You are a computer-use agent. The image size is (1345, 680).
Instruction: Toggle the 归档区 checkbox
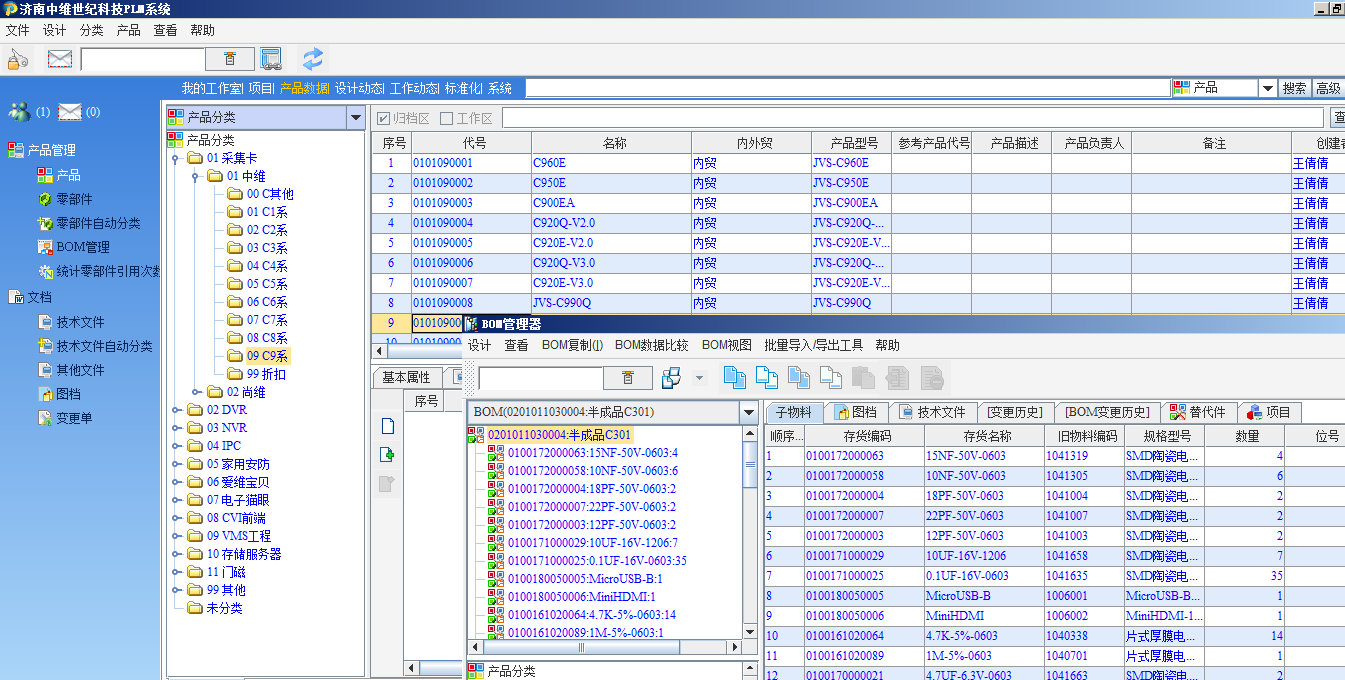(x=383, y=118)
